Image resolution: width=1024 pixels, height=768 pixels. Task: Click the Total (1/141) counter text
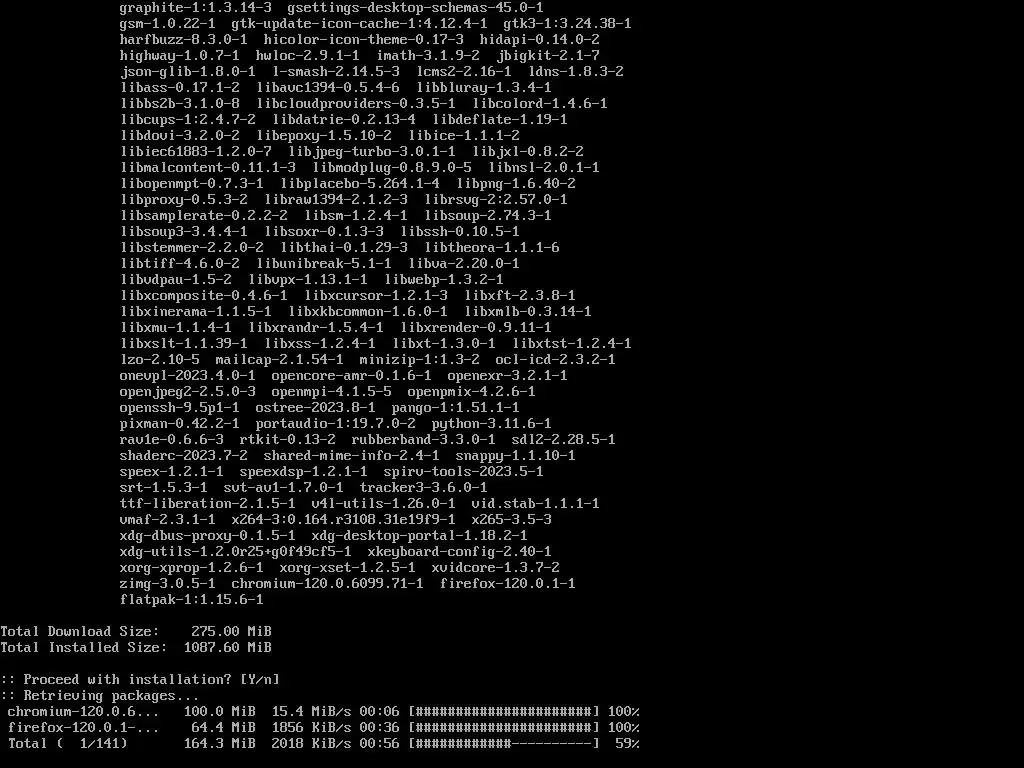click(x=68, y=743)
